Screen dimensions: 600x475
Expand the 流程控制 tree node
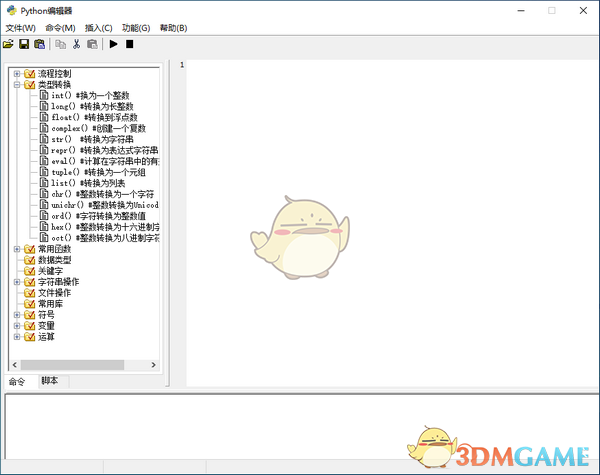pos(17,73)
